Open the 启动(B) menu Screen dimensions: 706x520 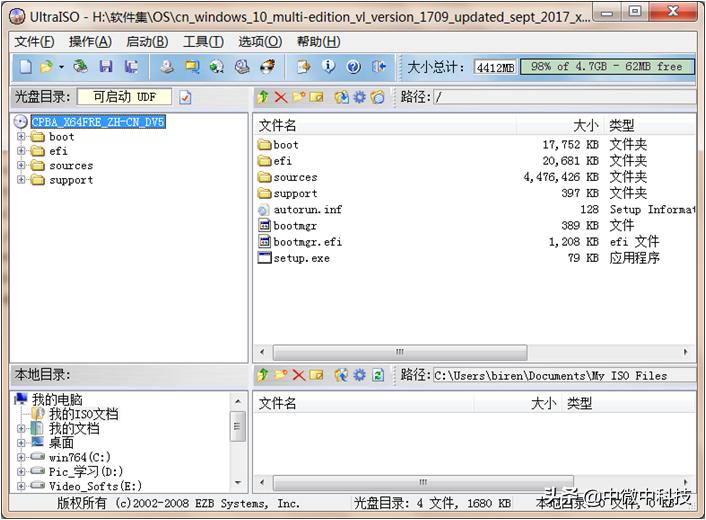[147, 42]
